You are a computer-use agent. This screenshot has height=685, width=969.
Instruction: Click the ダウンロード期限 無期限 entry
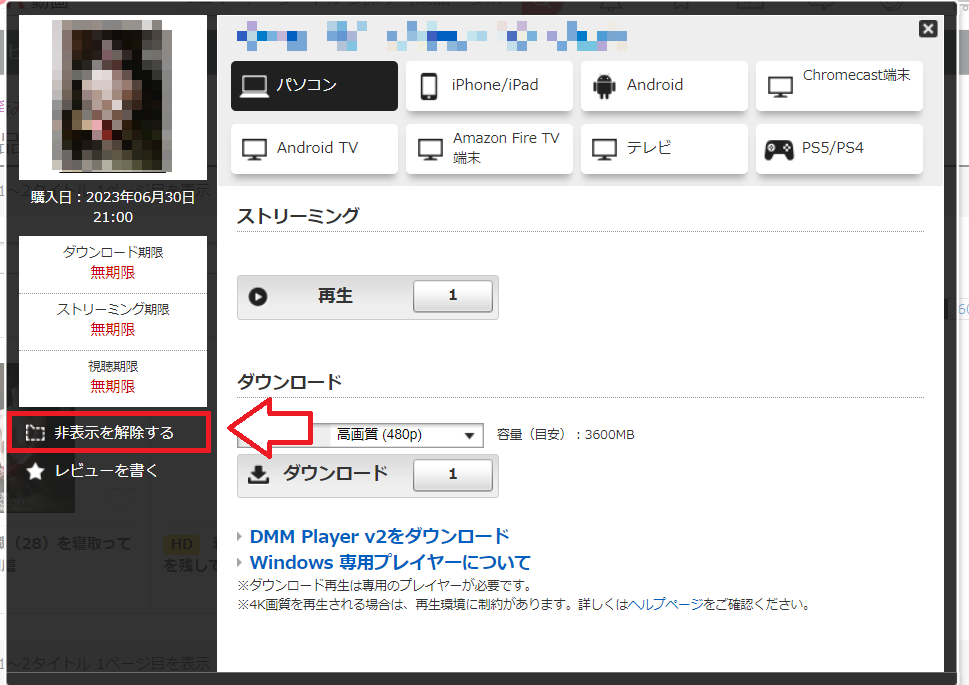click(x=113, y=263)
